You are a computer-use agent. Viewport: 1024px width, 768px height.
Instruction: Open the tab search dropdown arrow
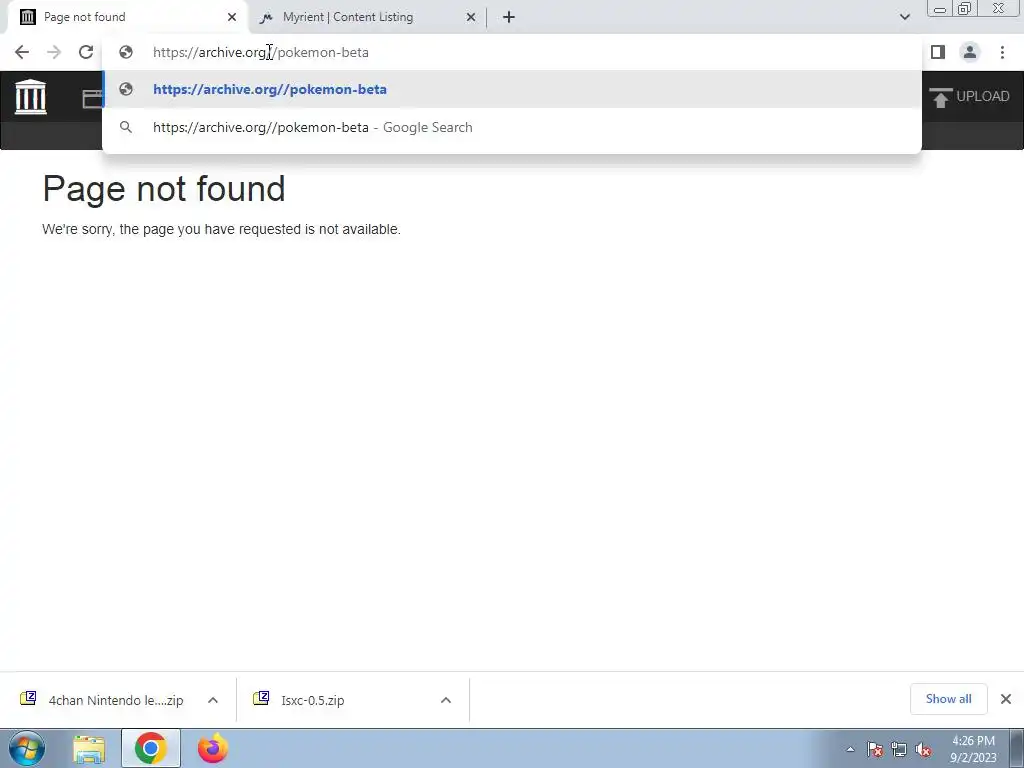[x=904, y=17]
